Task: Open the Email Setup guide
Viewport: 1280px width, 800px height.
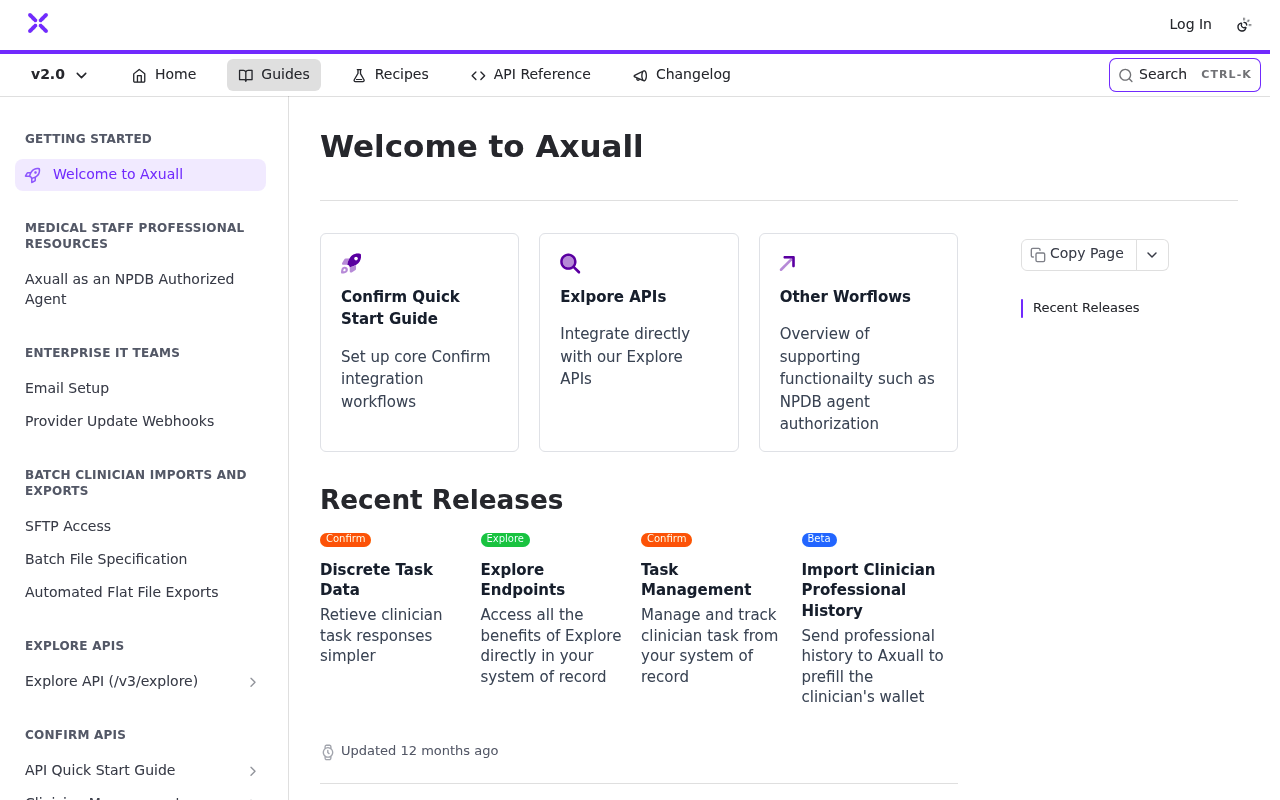Action: (140, 388)
